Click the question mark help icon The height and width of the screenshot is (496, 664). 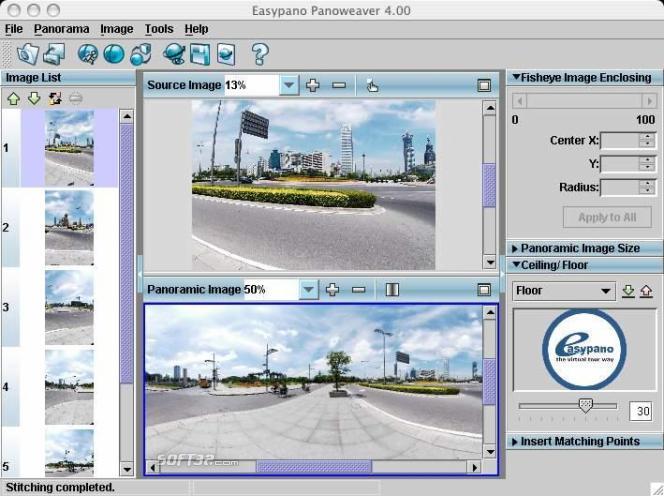coord(260,54)
